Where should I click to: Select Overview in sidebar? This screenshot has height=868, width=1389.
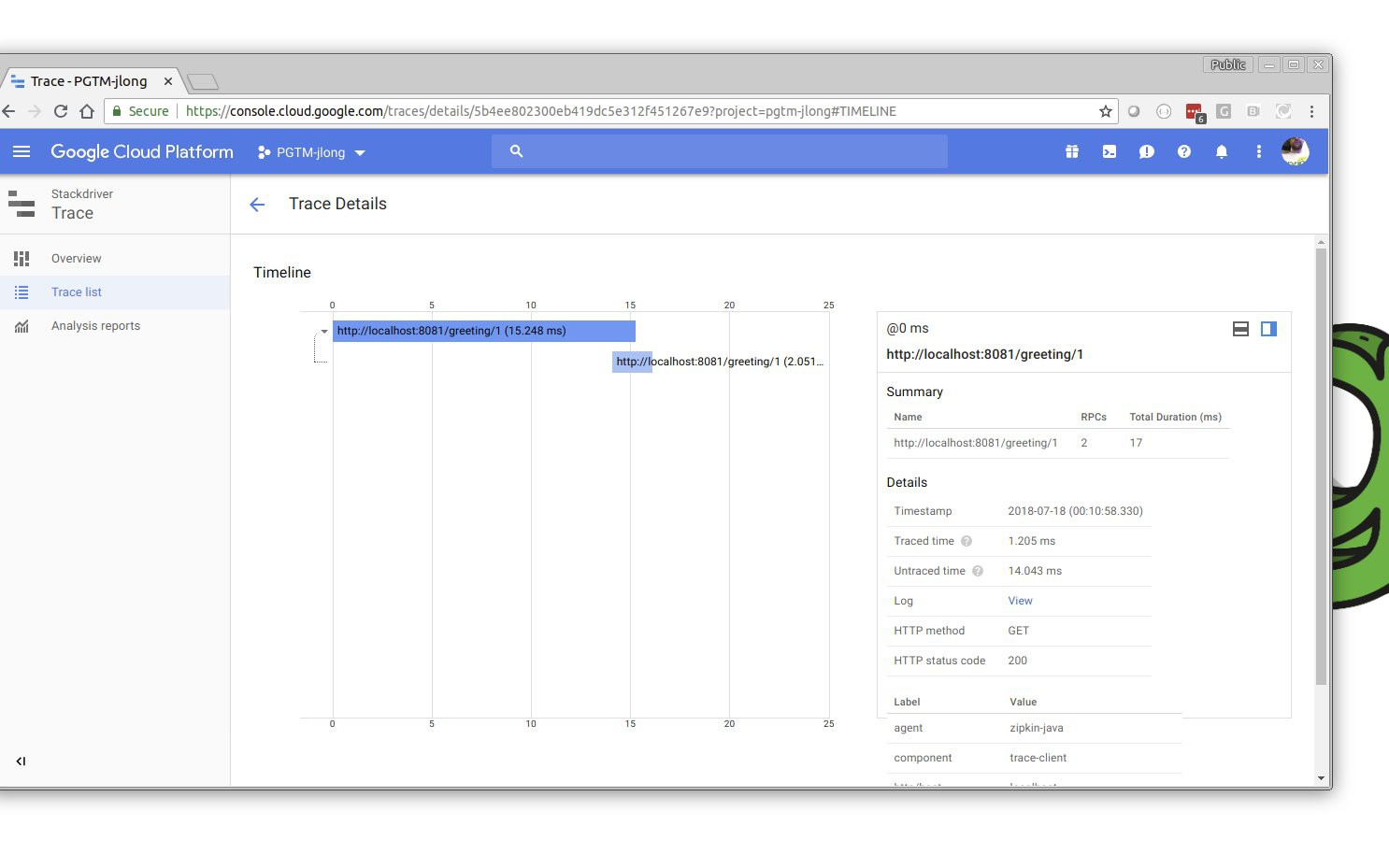[x=76, y=259]
